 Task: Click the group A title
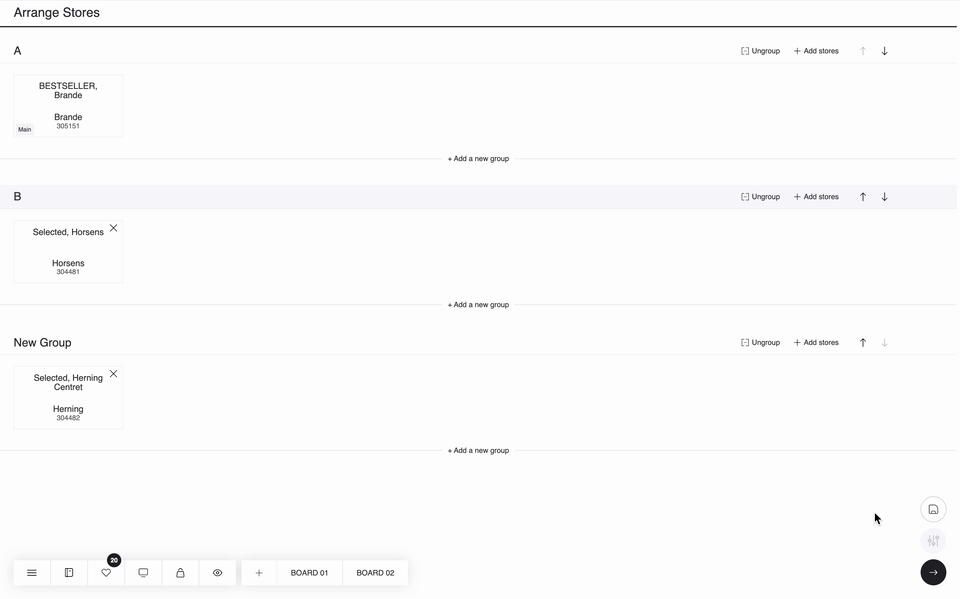click(17, 51)
